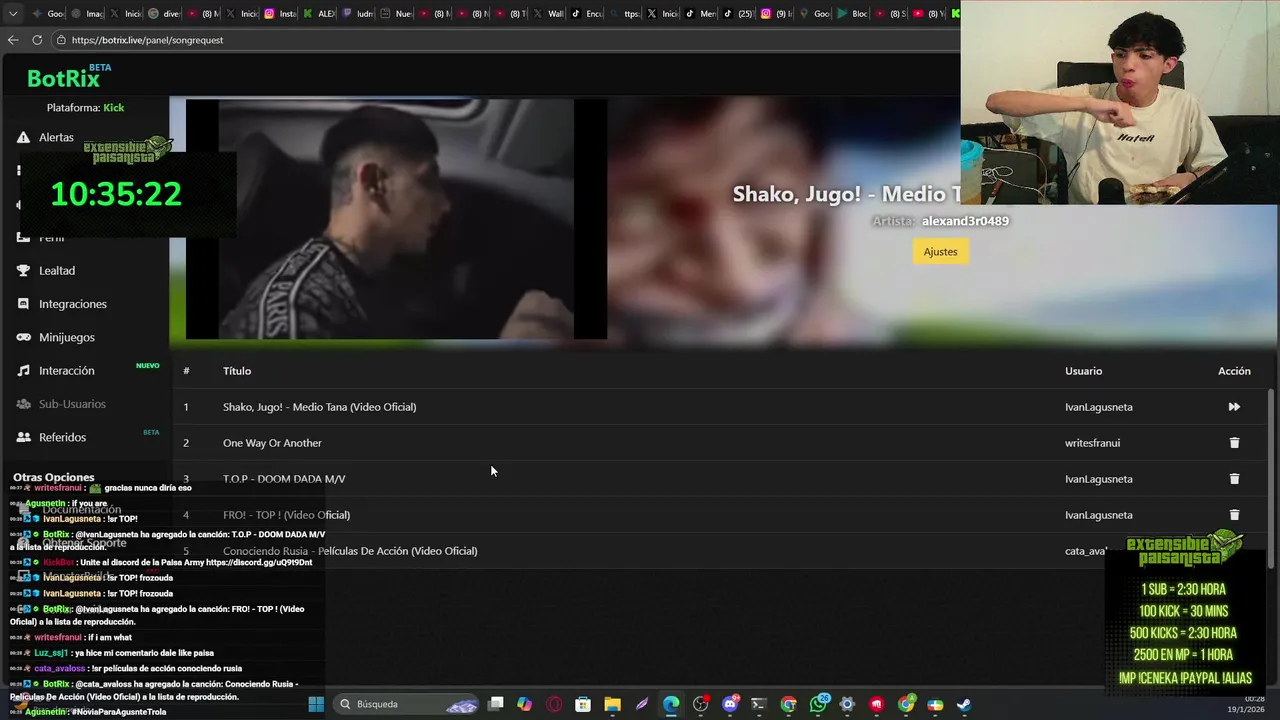Open Task View from taskbar
The image size is (1280, 720).
[x=496, y=704]
